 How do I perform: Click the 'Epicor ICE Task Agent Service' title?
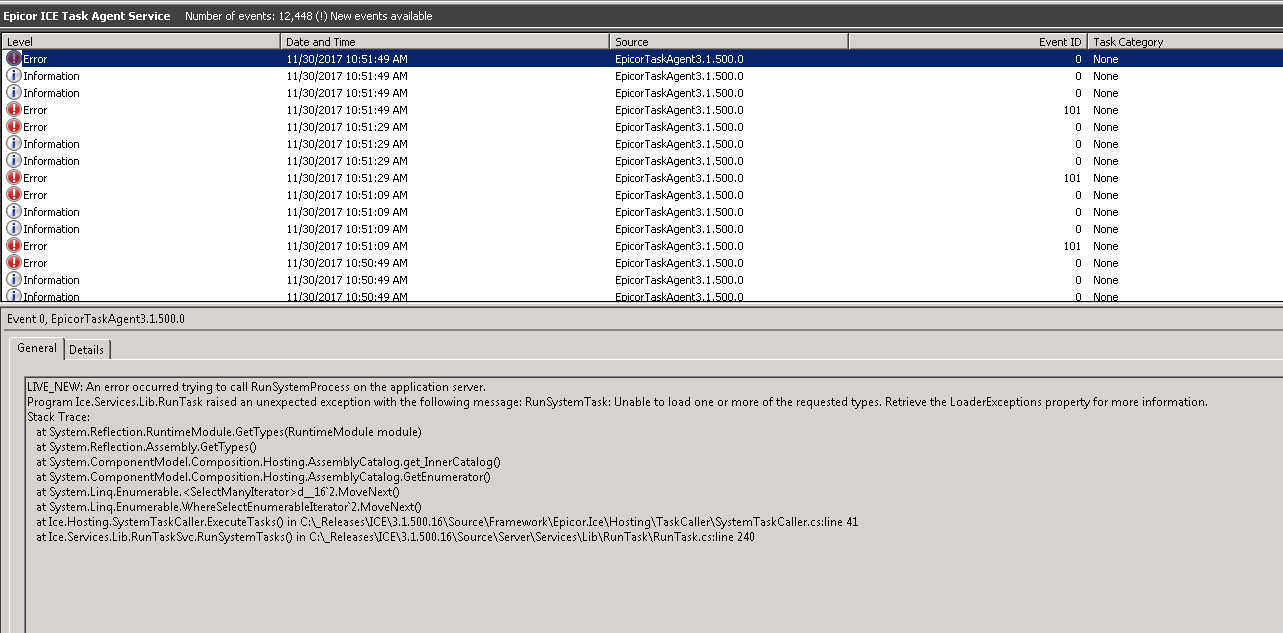coord(86,16)
